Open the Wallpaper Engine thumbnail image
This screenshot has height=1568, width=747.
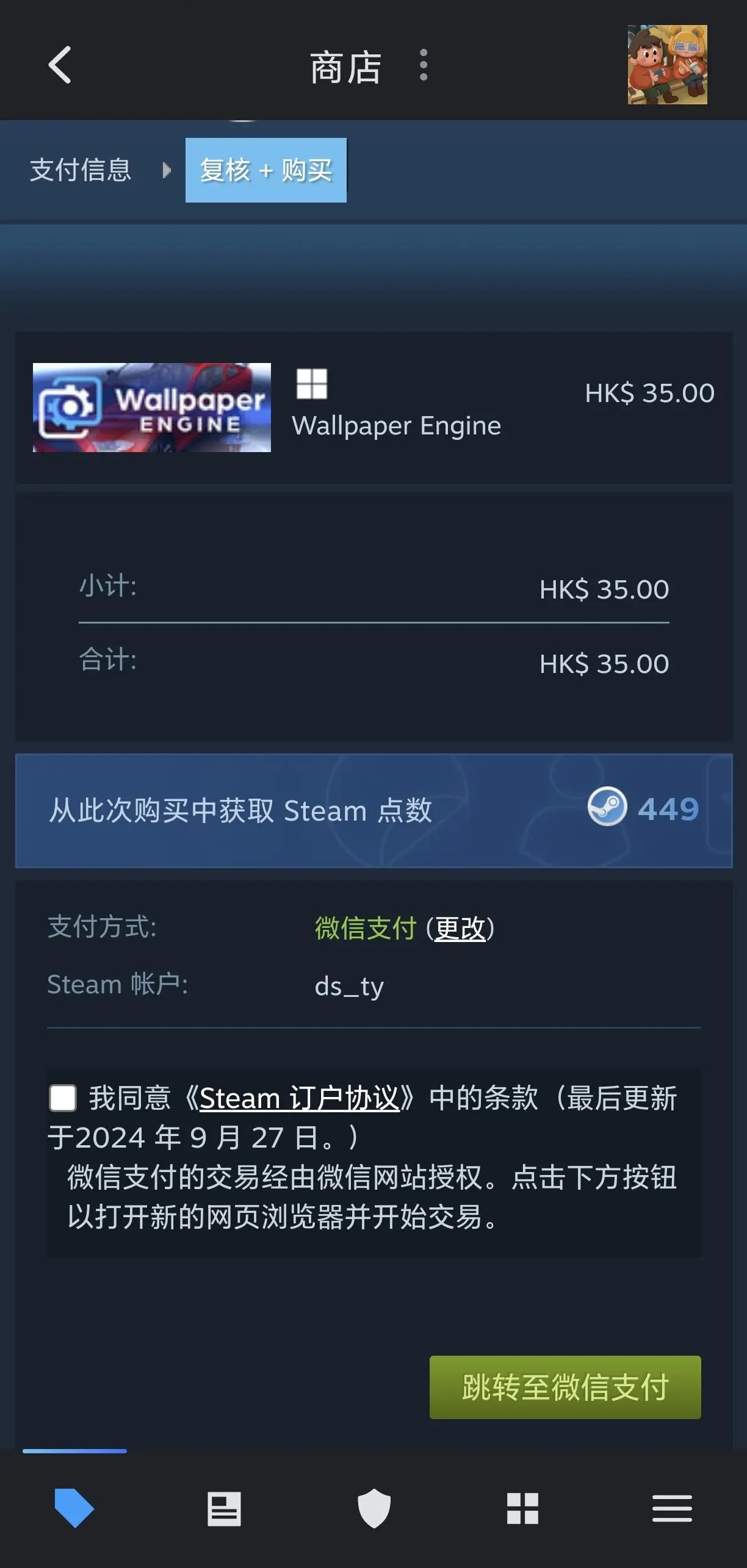152,408
